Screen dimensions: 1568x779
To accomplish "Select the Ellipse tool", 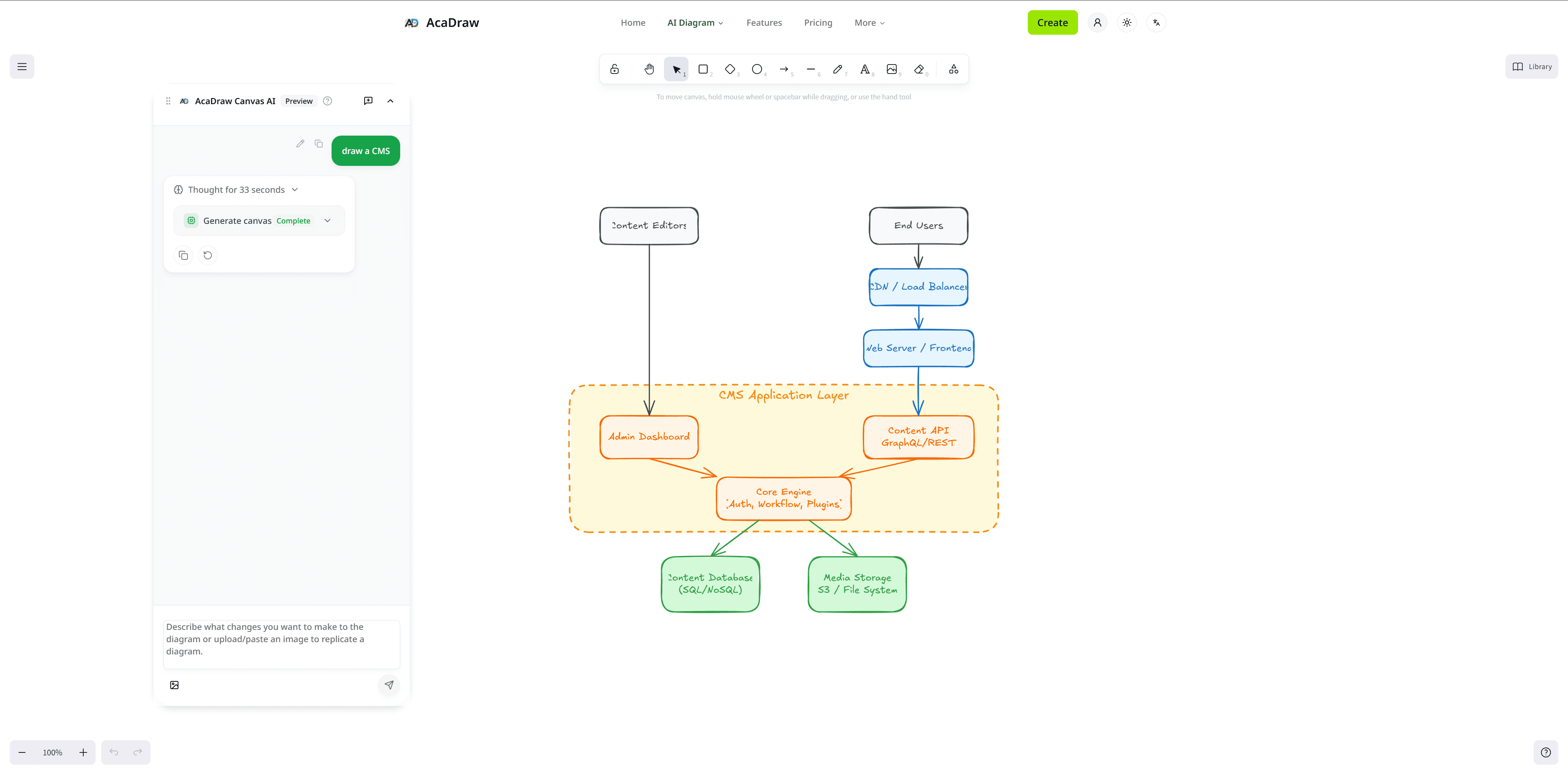I will (757, 69).
